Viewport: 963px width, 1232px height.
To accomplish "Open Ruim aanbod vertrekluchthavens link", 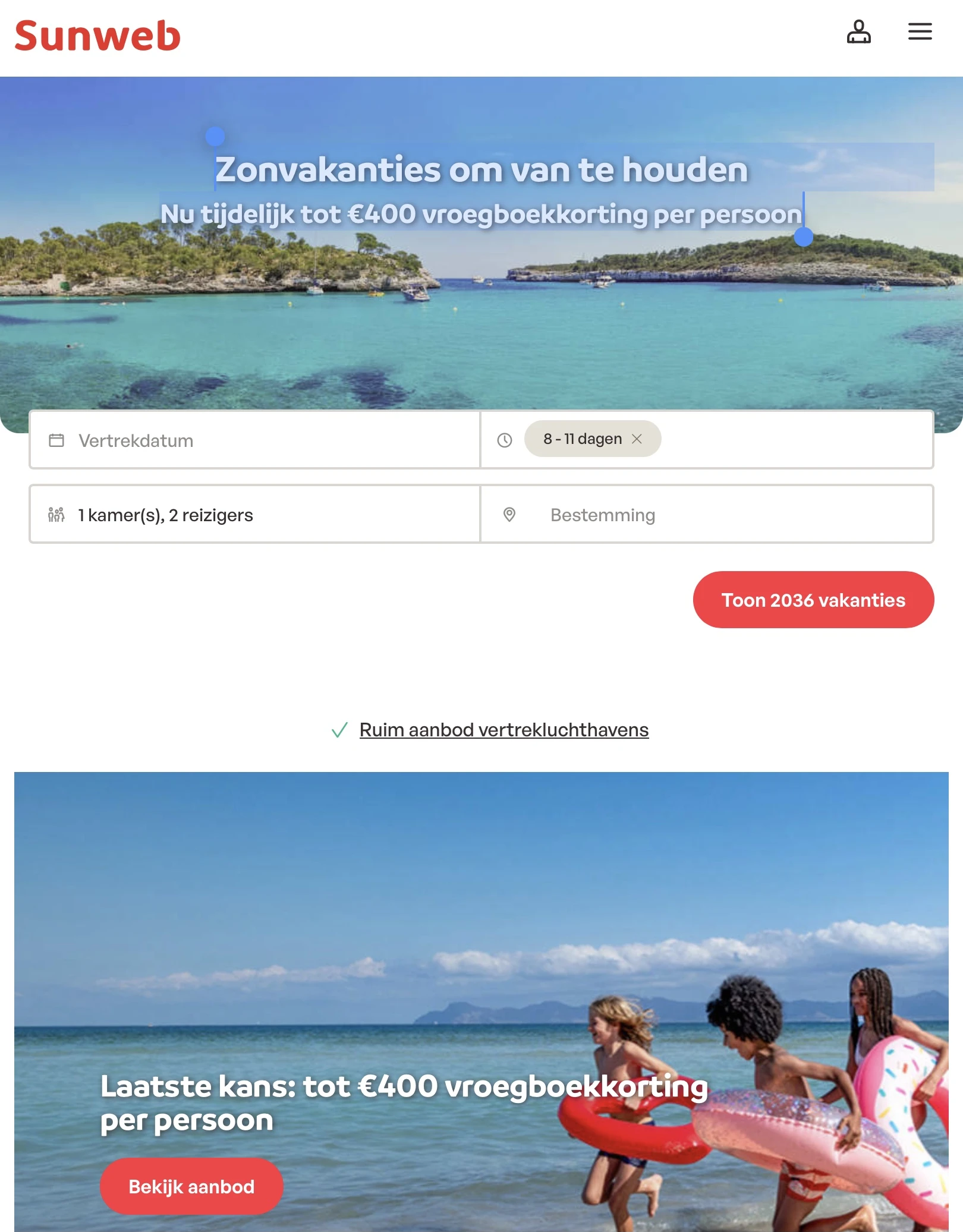I will click(x=504, y=730).
